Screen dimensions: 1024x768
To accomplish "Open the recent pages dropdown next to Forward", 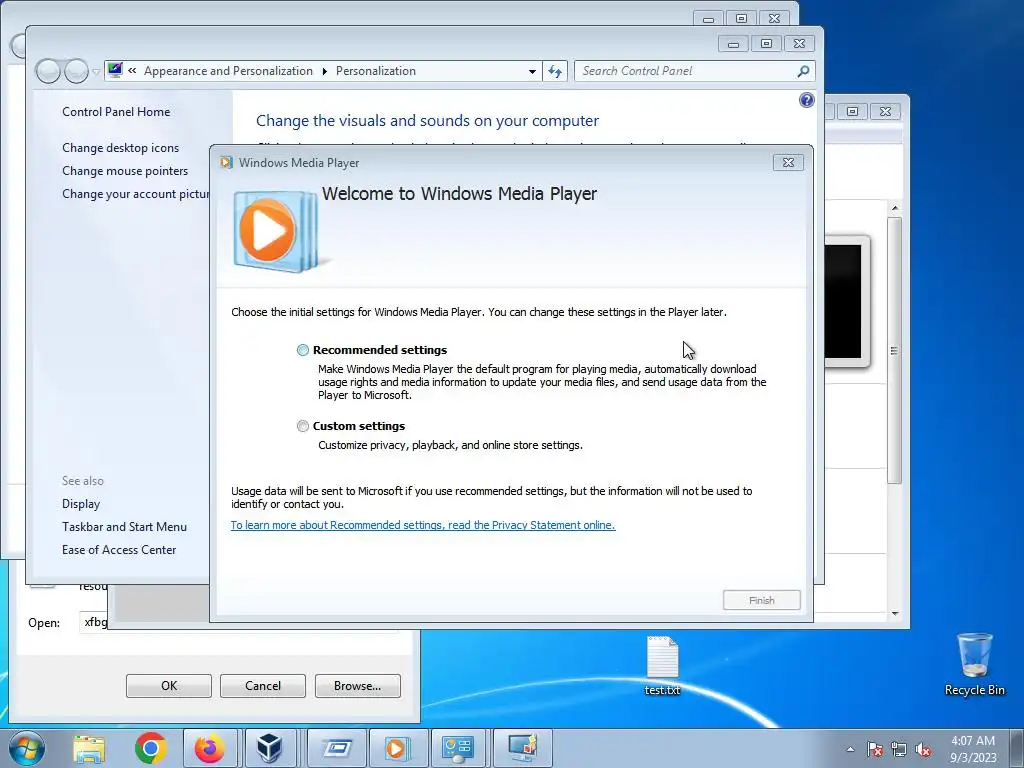I will (x=96, y=72).
